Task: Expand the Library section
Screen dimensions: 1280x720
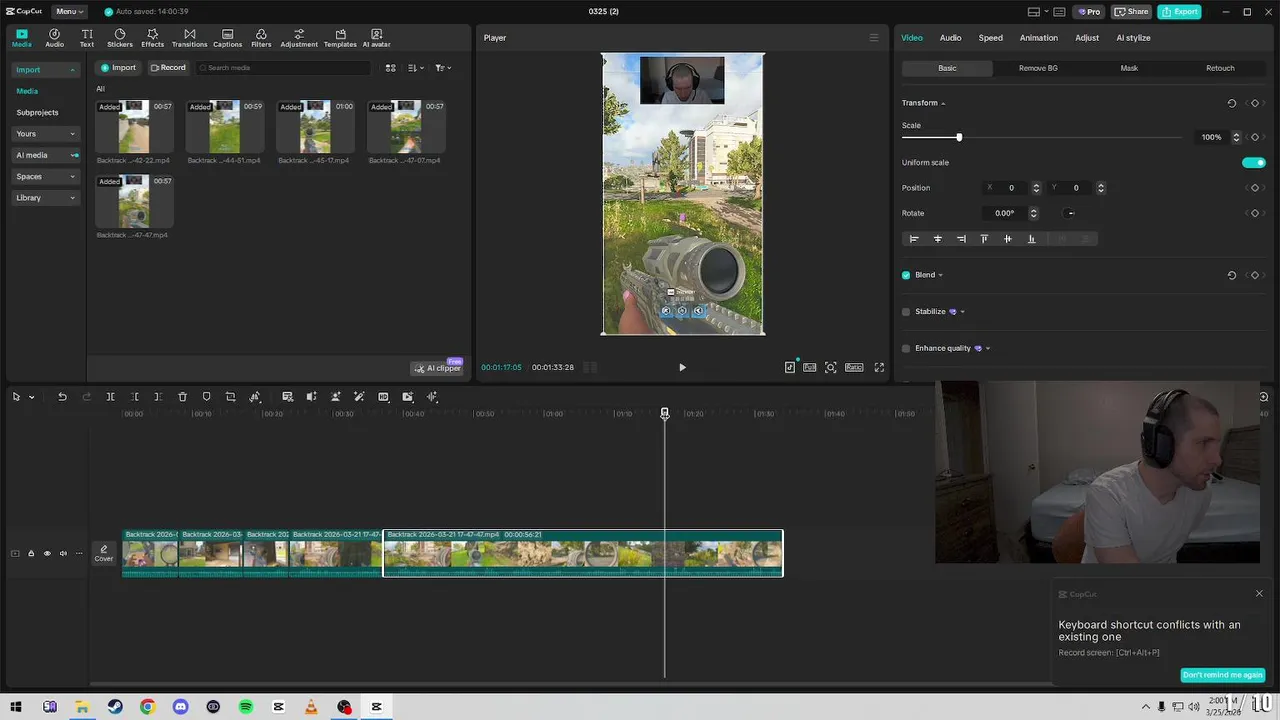Action: tap(72, 198)
